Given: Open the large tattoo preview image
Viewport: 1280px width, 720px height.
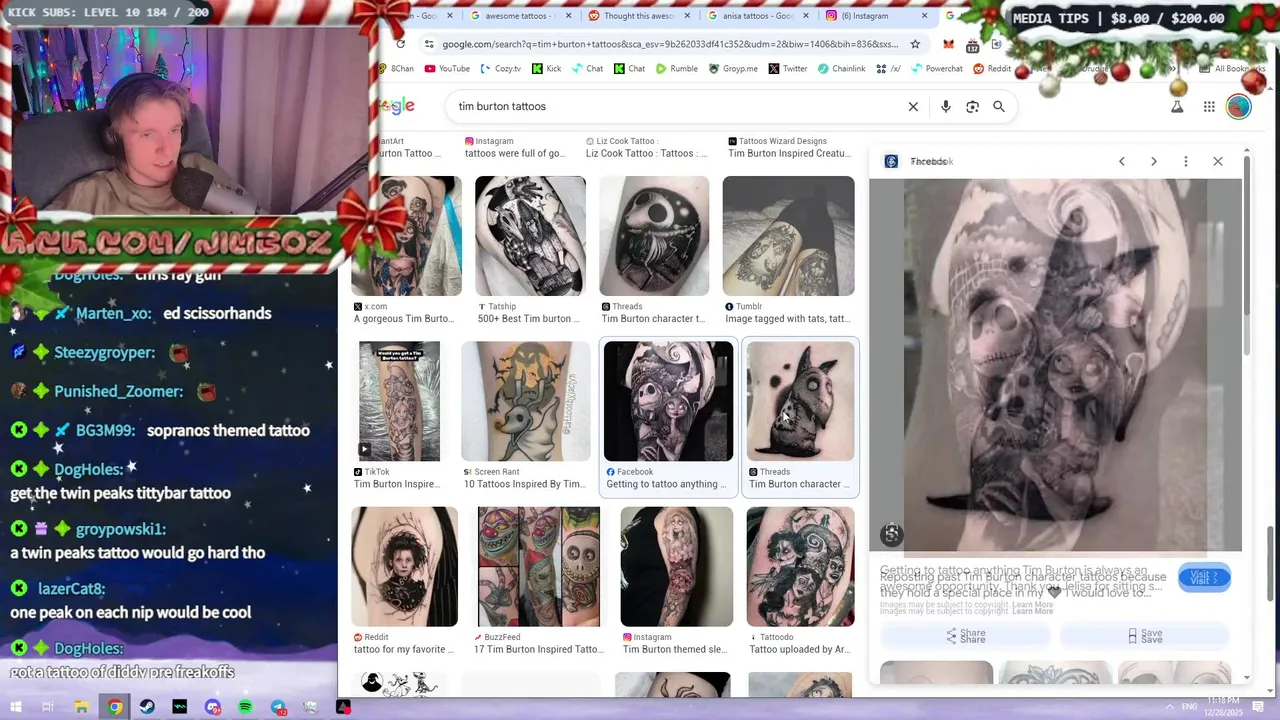Looking at the screenshot, I should tap(1055, 365).
